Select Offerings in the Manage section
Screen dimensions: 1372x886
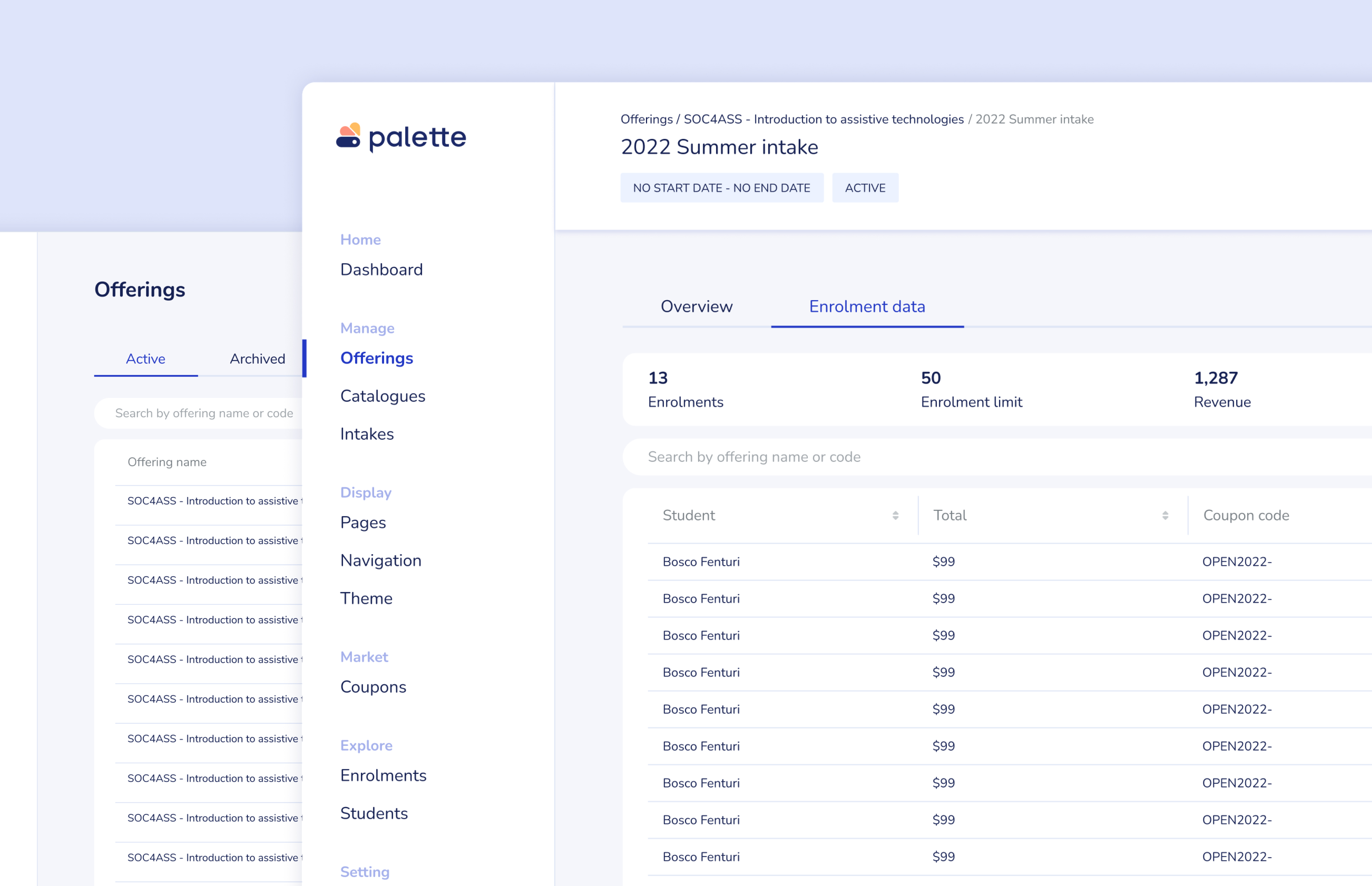pos(377,358)
